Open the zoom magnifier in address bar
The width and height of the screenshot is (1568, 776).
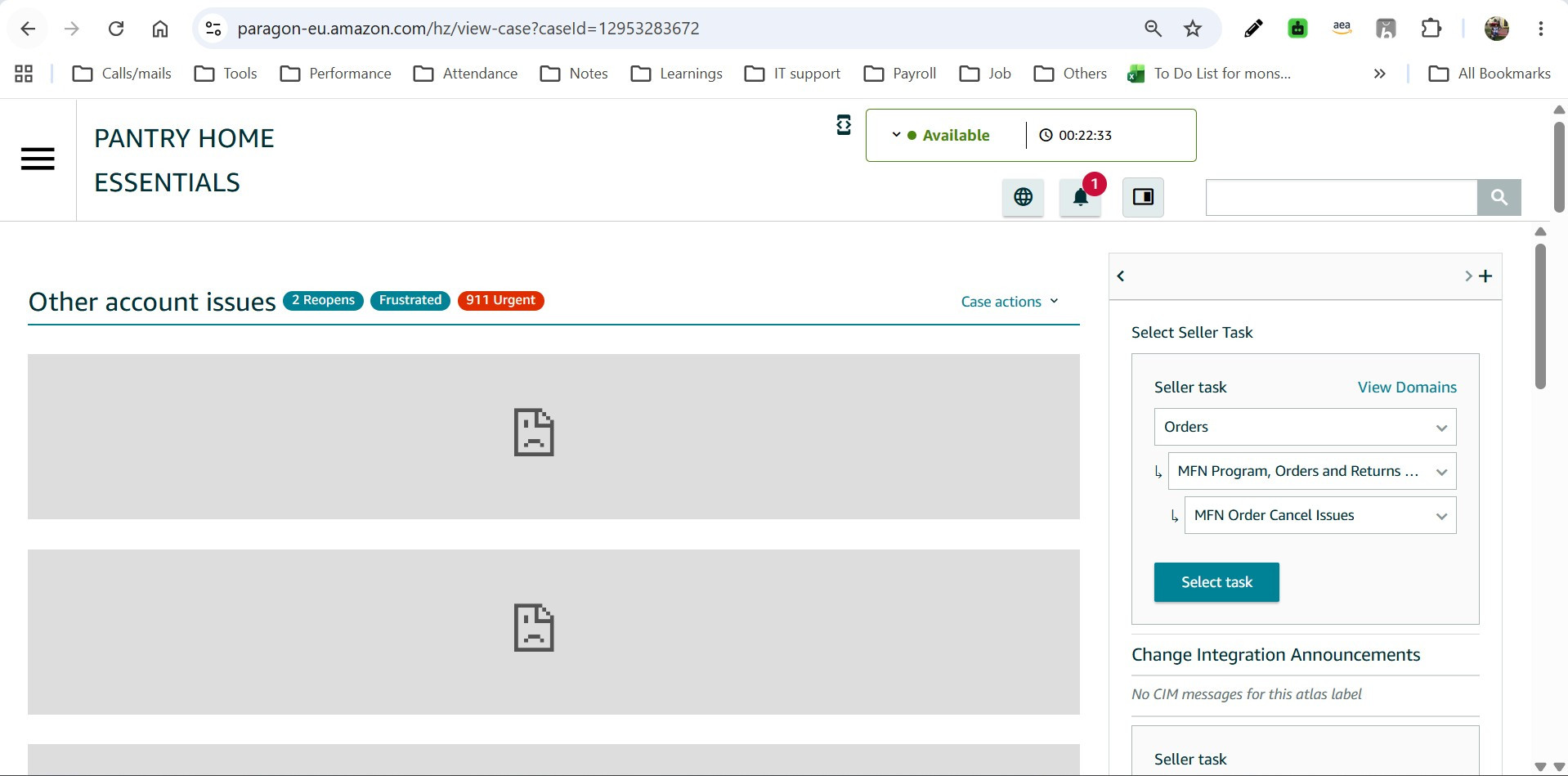pyautogui.click(x=1153, y=29)
